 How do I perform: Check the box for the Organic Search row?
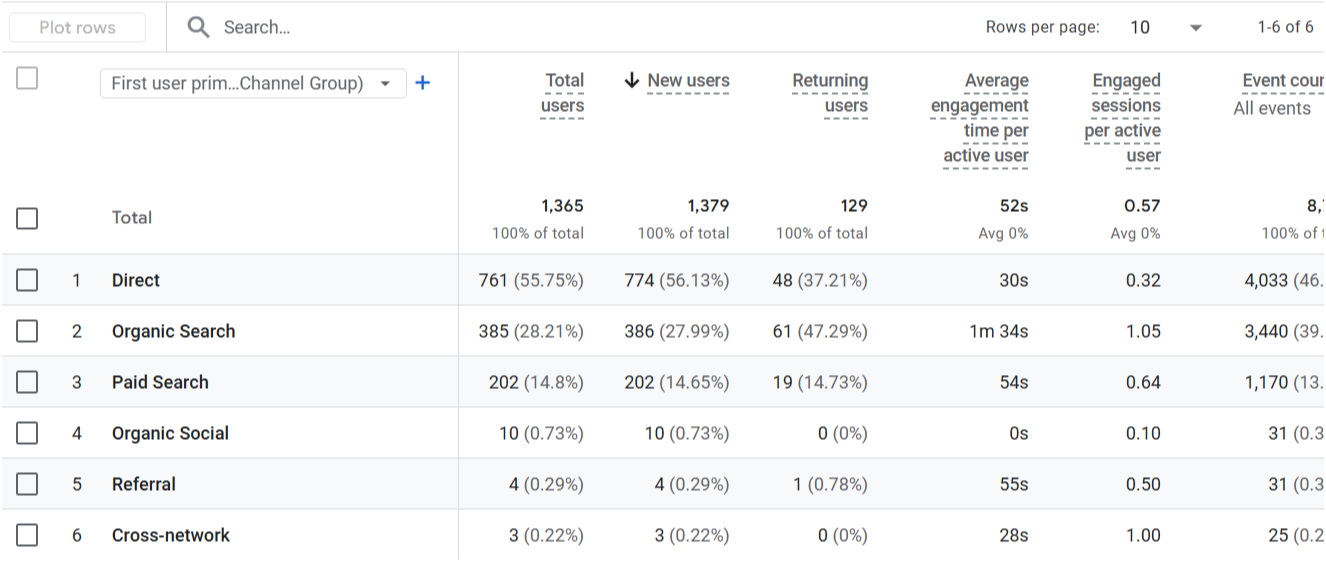[x=27, y=331]
